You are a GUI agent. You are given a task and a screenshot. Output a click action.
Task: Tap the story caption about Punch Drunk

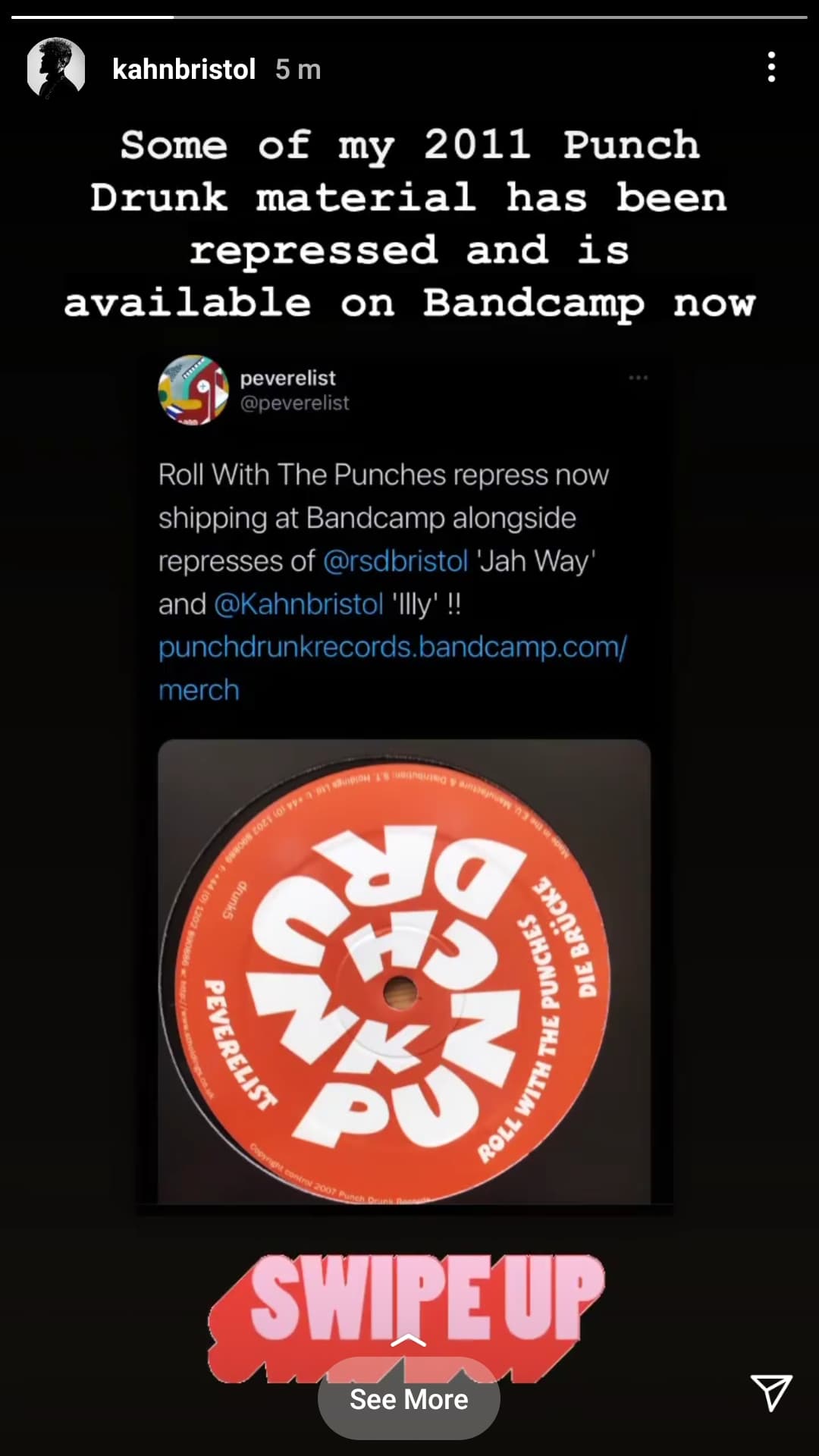[409, 224]
